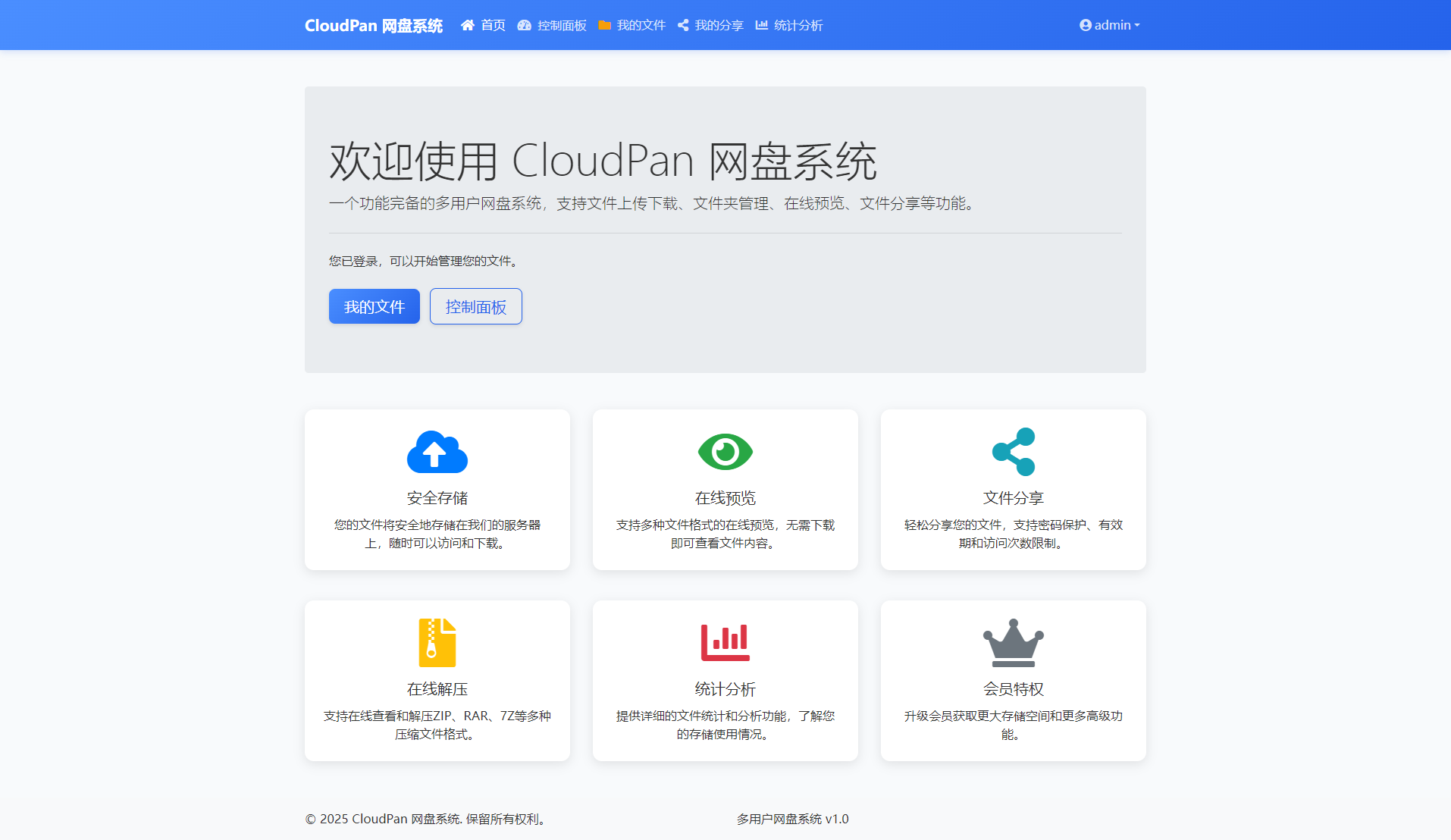1451x840 pixels.
Task: Click the footer copyright © 2025 CloudPan text
Action: (x=428, y=819)
